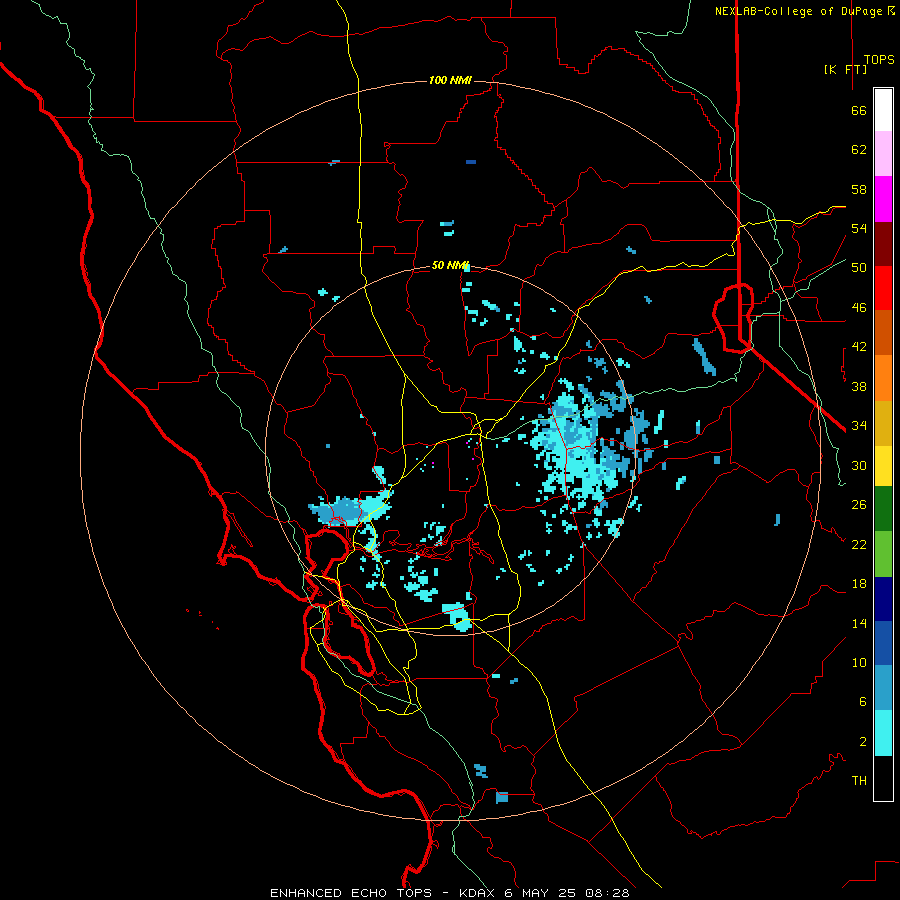The height and width of the screenshot is (900, 900).
Task: Click the dark red (maroon) legend swatch
Action: (883, 244)
